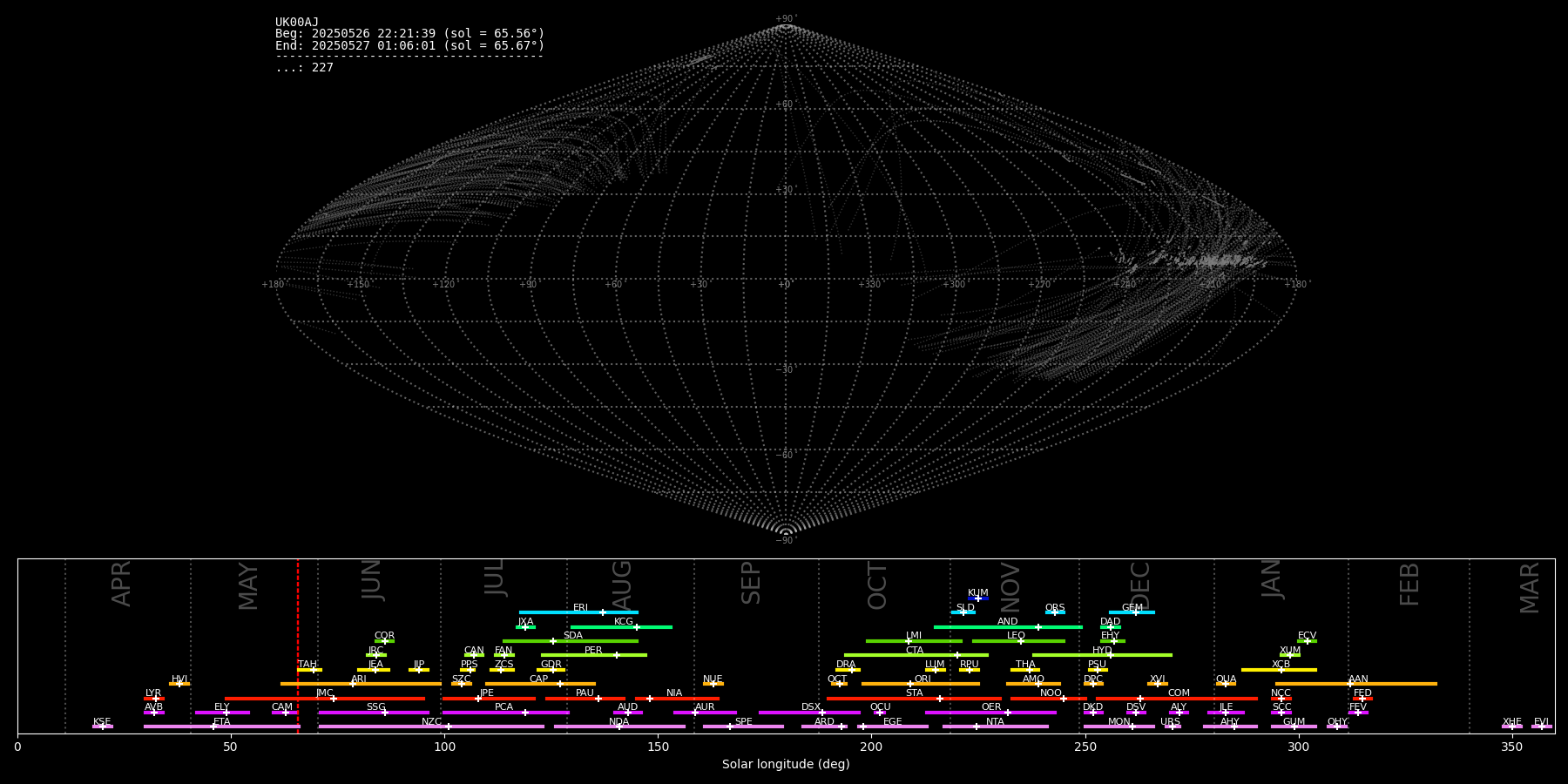Image resolution: width=1568 pixels, height=784 pixels.
Task: Select the Beg: 20250526 22:21:39 line
Action: (409, 34)
